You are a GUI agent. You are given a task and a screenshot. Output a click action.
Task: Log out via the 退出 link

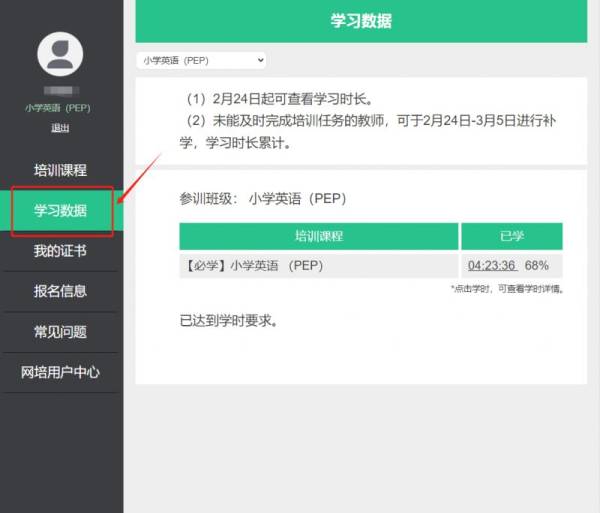60,128
